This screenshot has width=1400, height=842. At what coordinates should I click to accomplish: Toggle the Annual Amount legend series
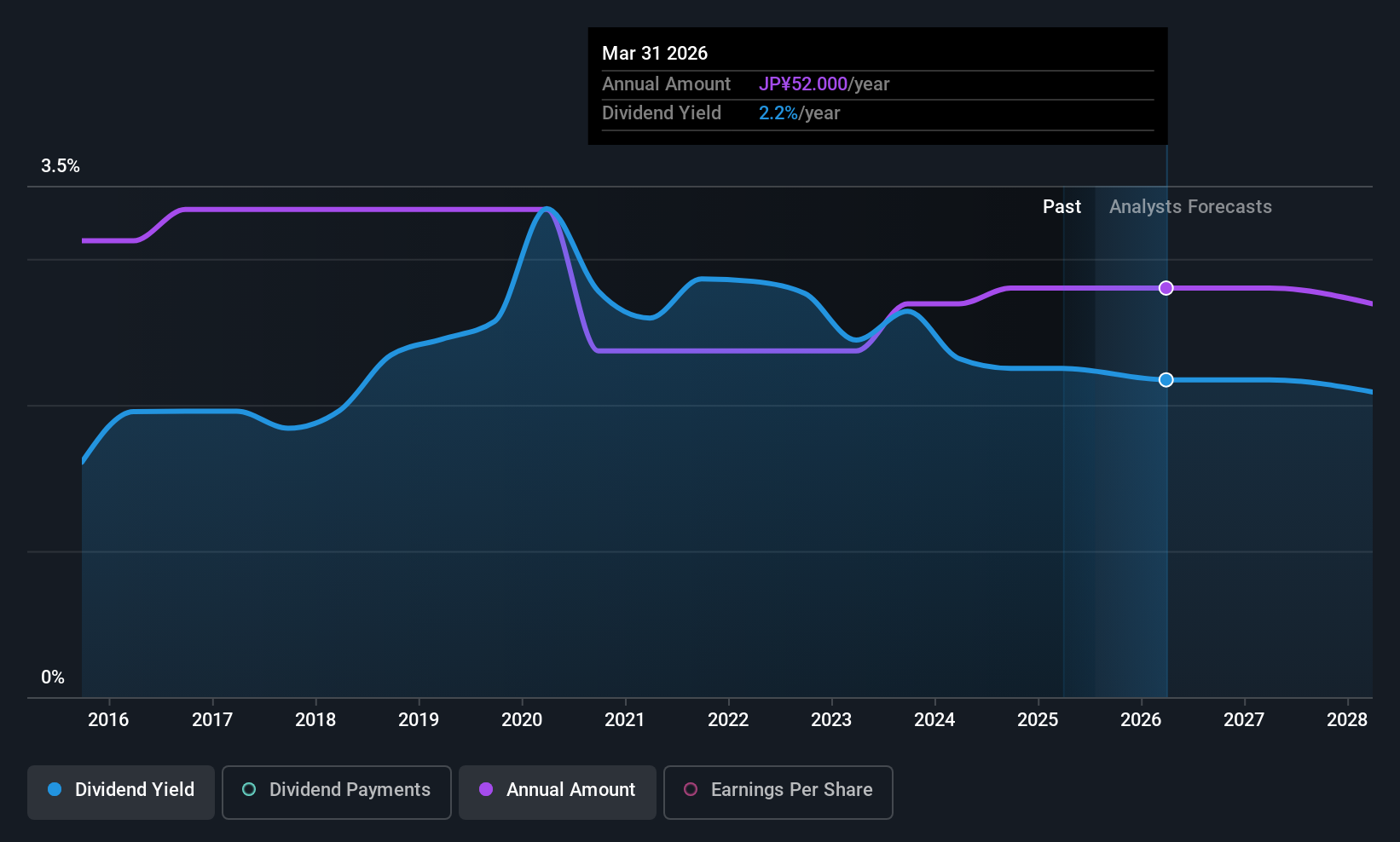pos(558,793)
